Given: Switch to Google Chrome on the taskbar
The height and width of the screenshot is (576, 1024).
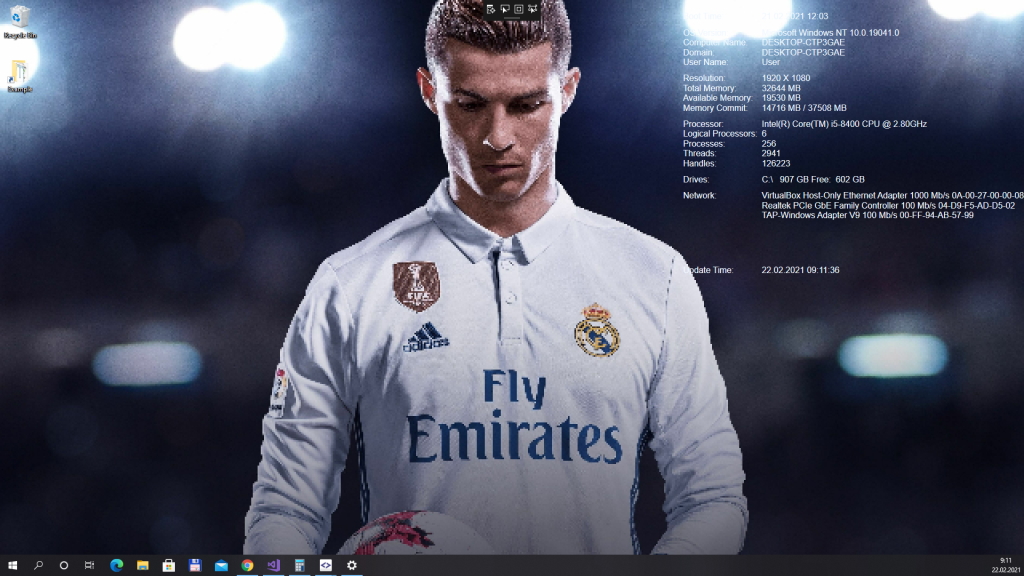Looking at the screenshot, I should 248,566.
